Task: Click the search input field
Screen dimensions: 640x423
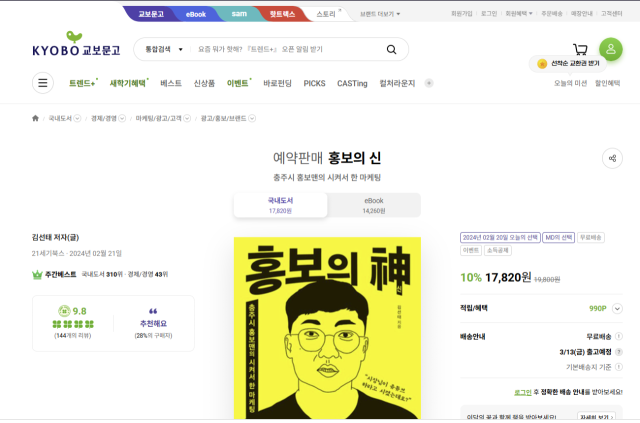Action: [286, 49]
